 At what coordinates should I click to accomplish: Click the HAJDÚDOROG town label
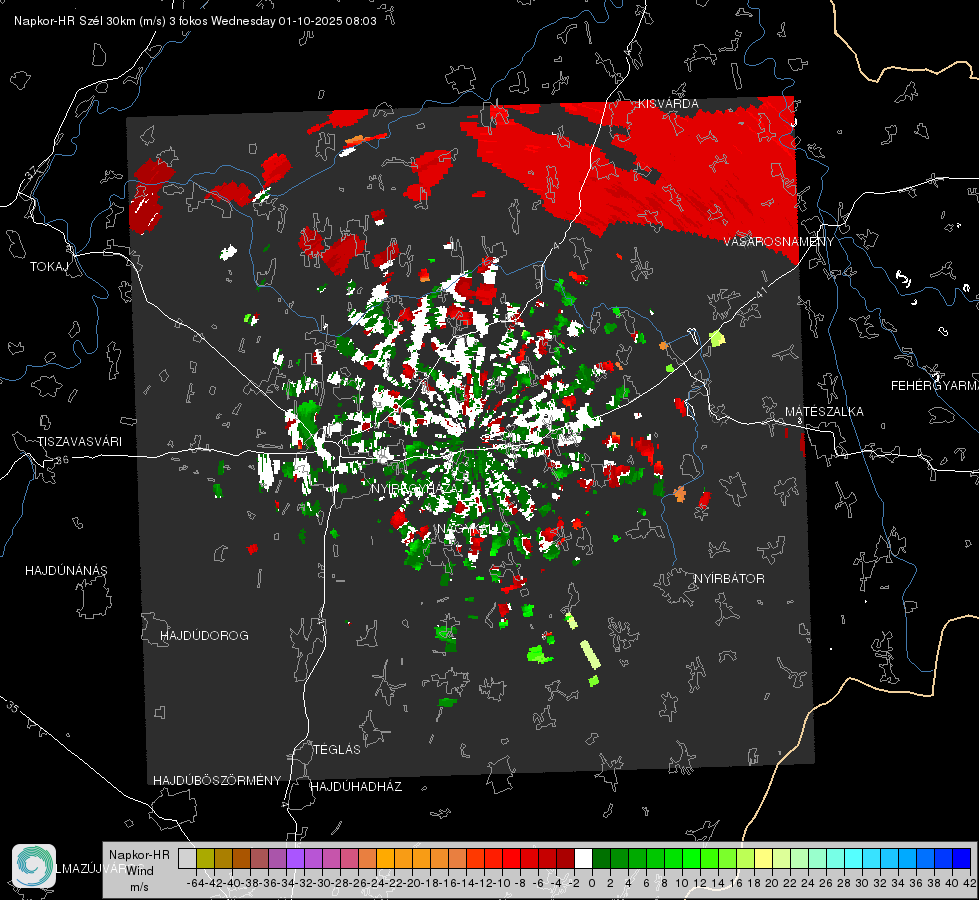(204, 635)
